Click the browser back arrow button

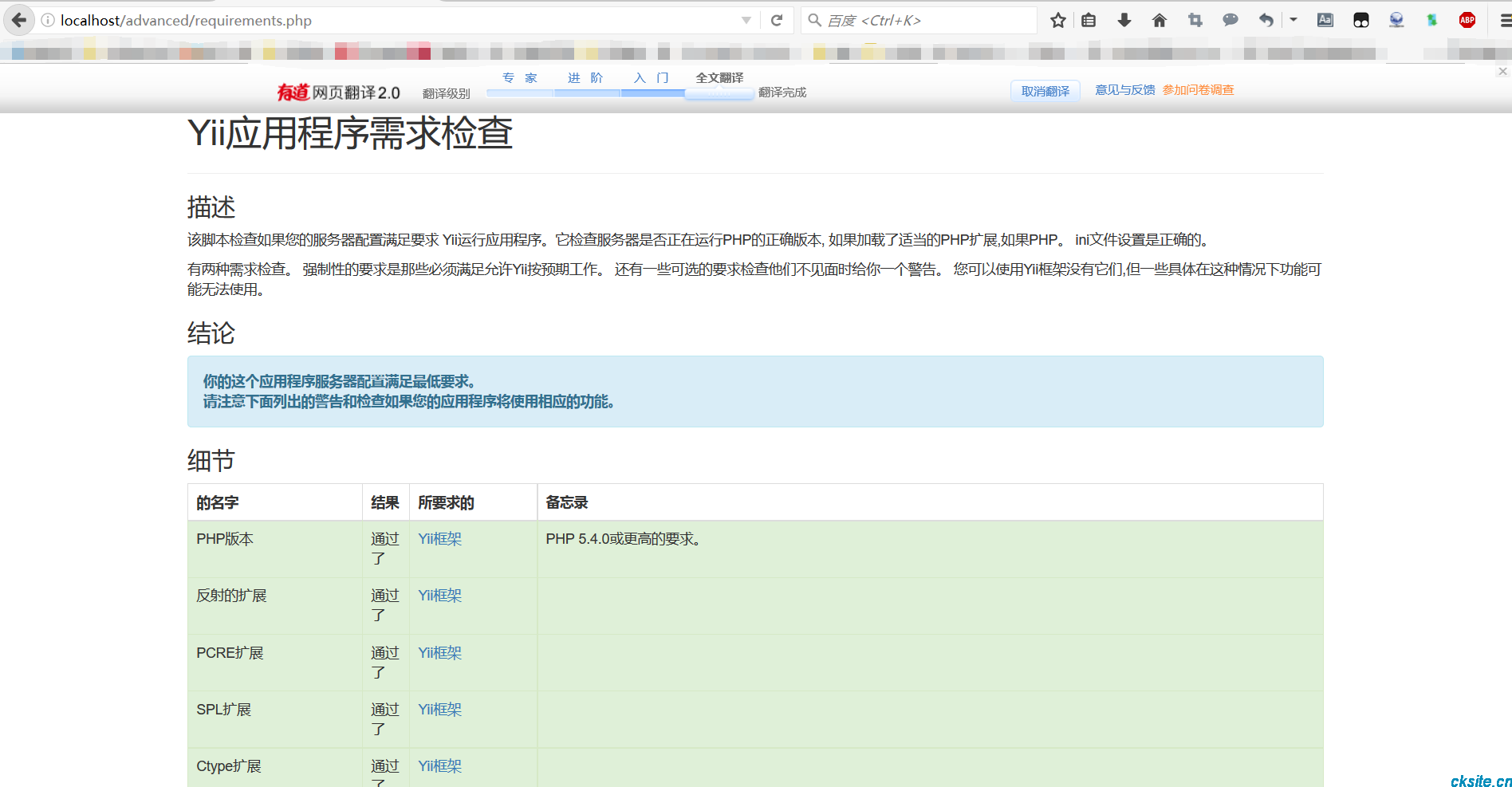pyautogui.click(x=19, y=20)
